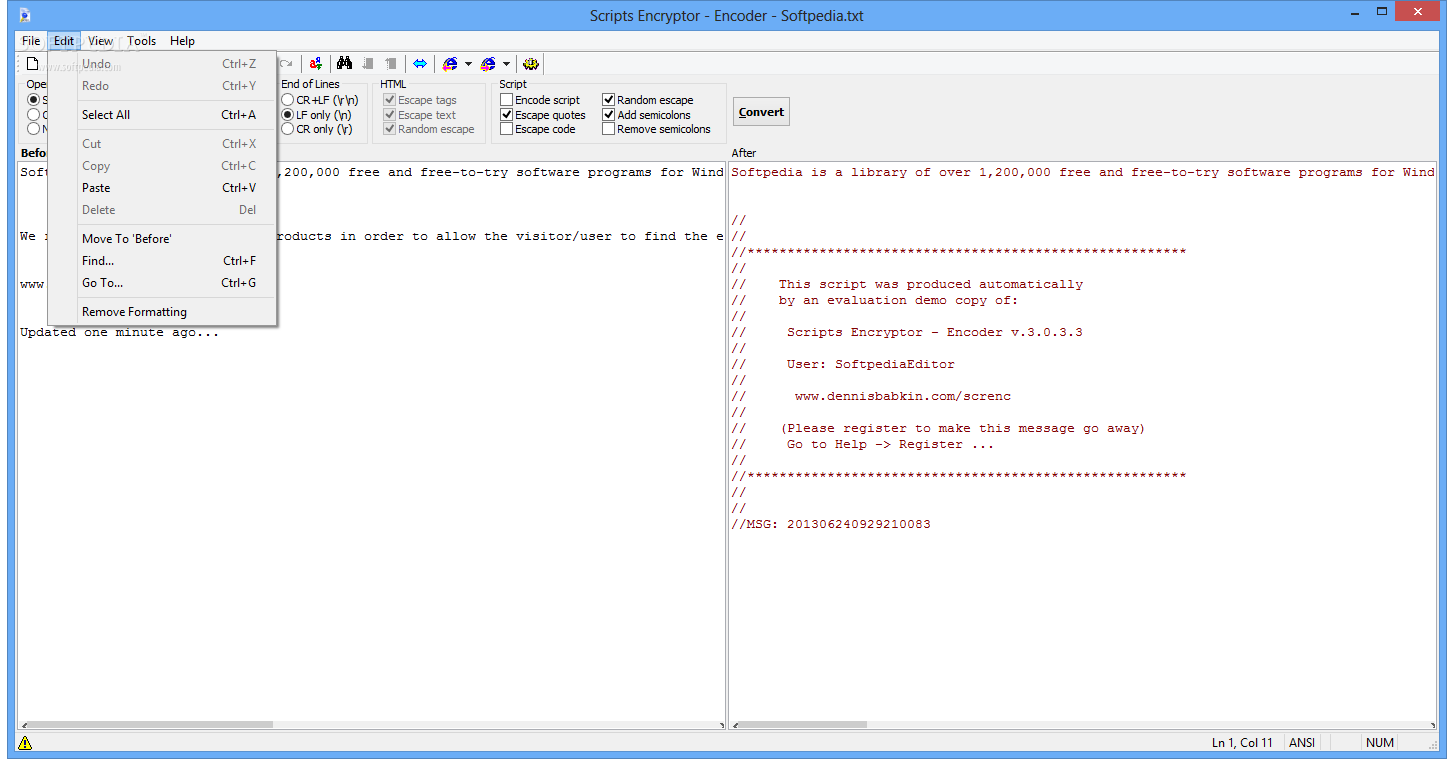Click the colored letters replace-text icon
Viewport: 1447px width, 759px height.
pyautogui.click(x=315, y=64)
